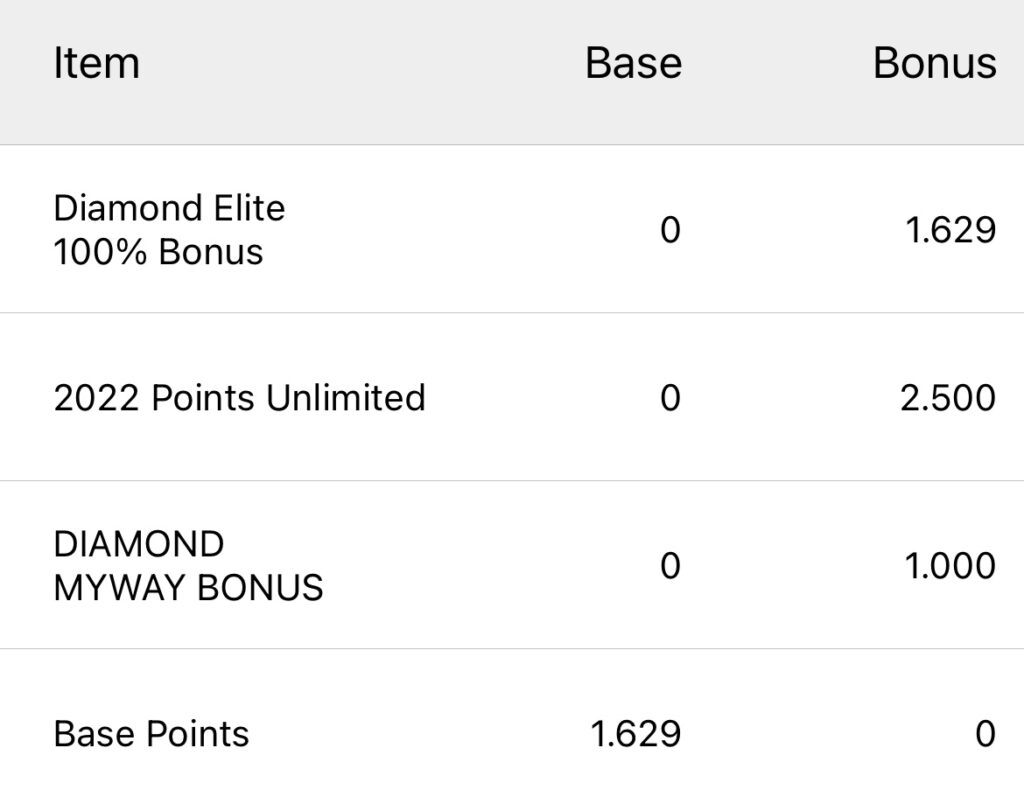Tap the 1.629 bonus value for Diamond Elite
1024x797 pixels.
[x=950, y=230]
